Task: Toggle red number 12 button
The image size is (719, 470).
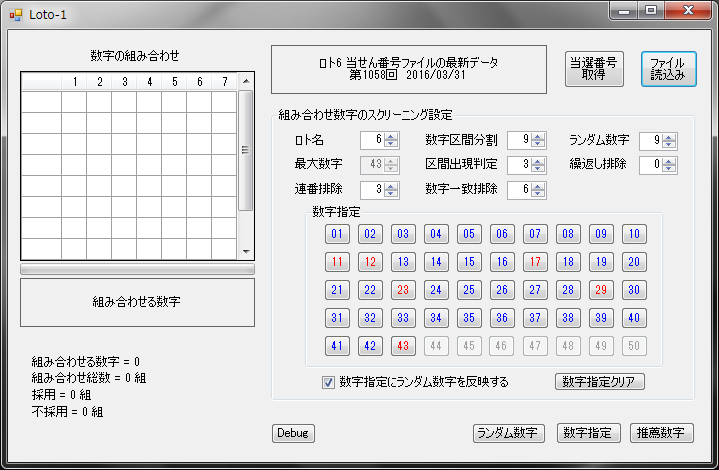Action: point(370,262)
